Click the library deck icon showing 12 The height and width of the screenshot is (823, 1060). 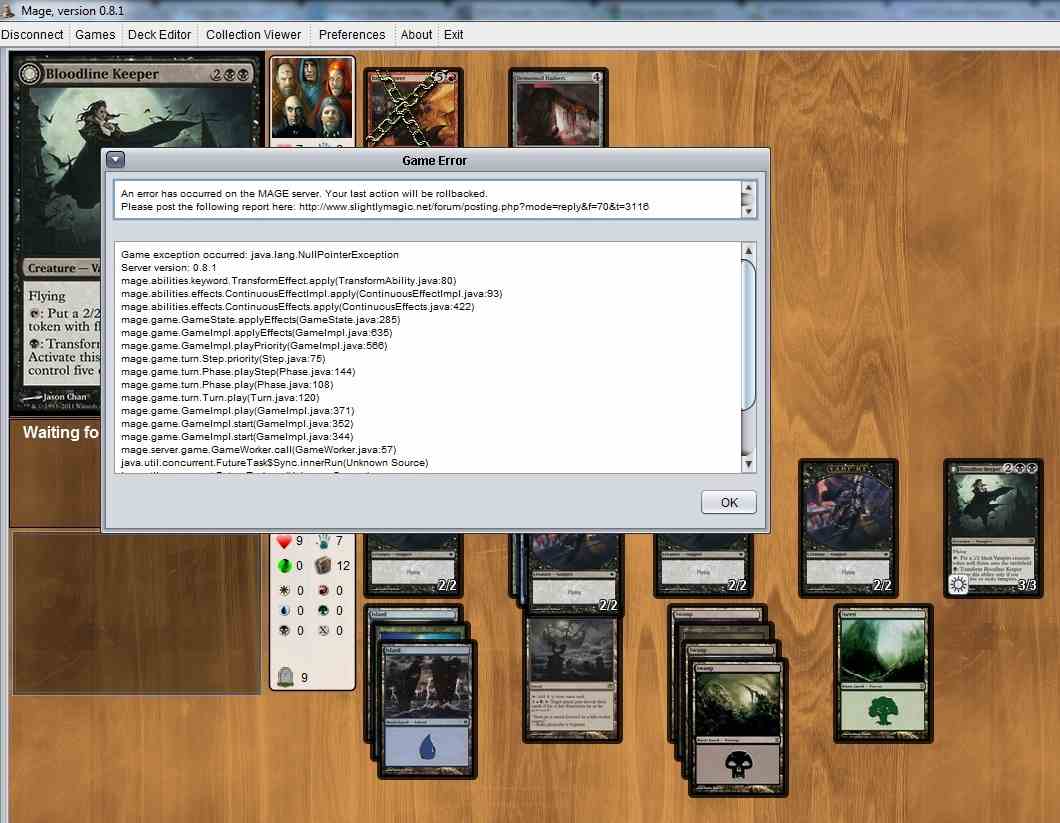pos(323,565)
